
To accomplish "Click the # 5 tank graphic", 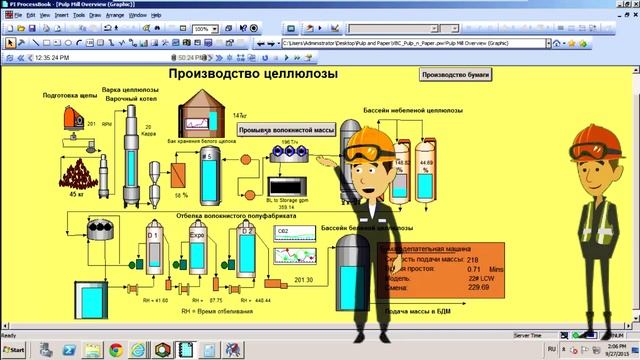I will [x=210, y=176].
